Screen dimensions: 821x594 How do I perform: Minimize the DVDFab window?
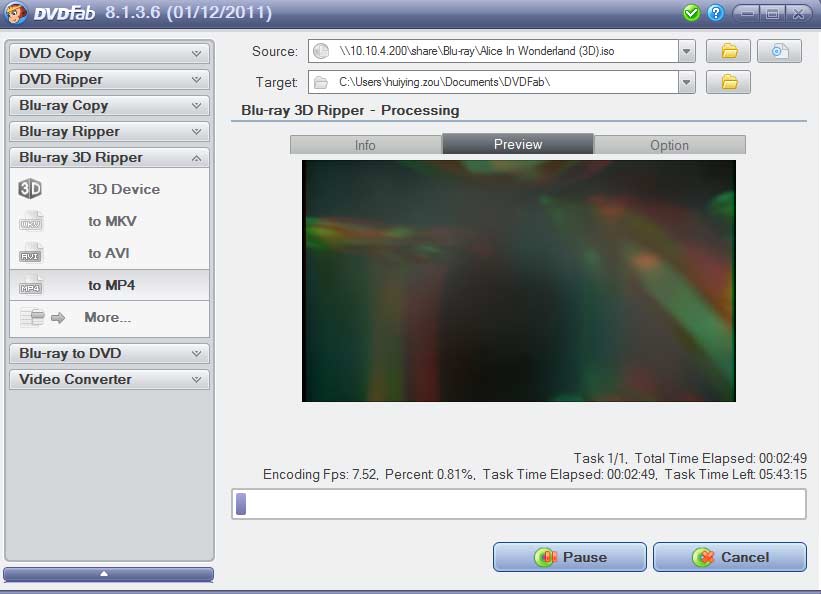(x=747, y=14)
